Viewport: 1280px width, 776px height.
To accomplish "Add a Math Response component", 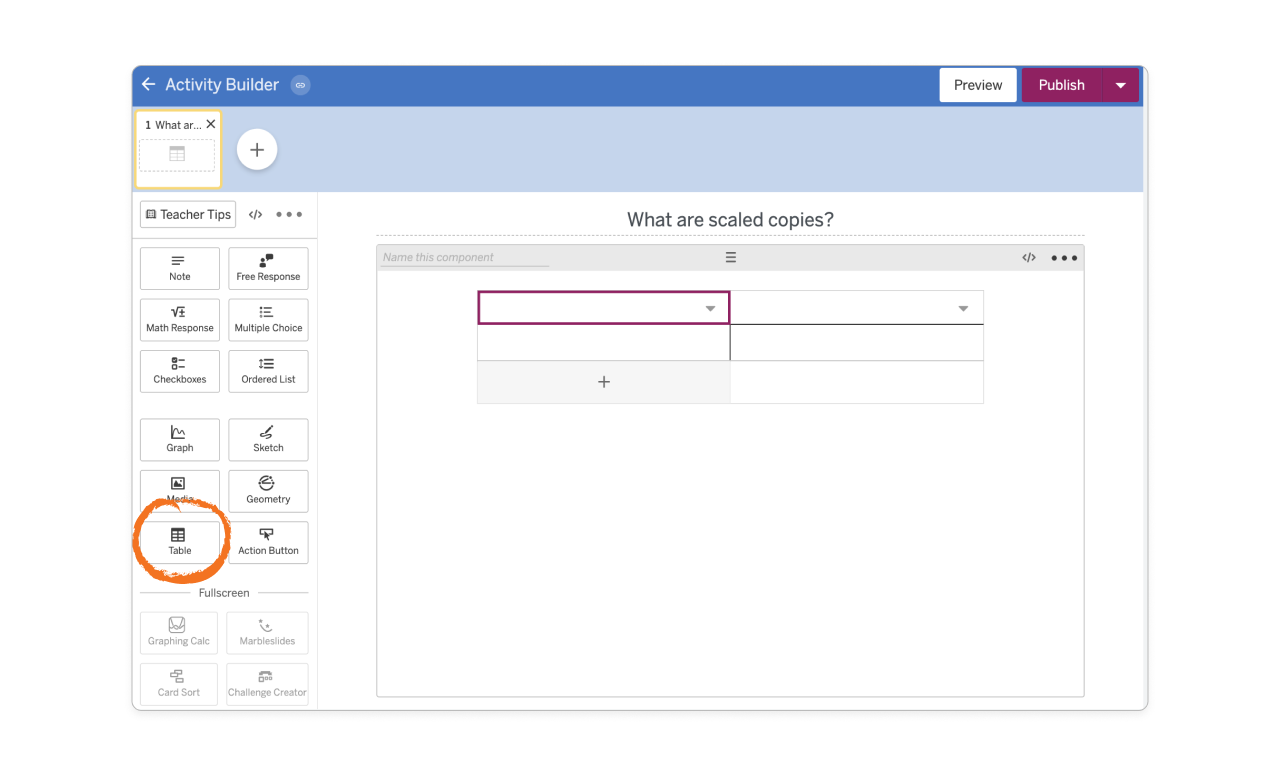I will (179, 320).
